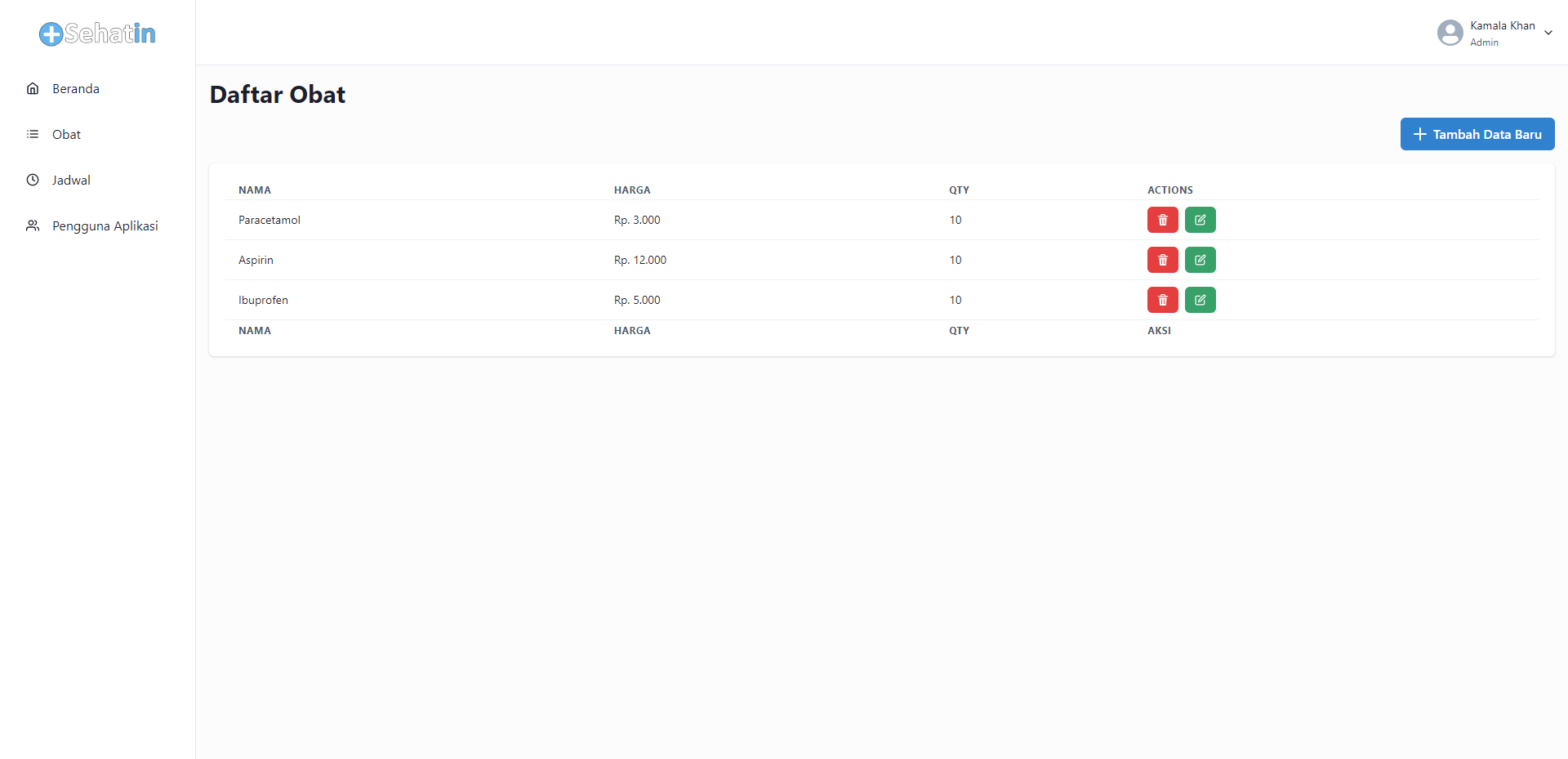Click the clock icon beside Jadwal
The width and height of the screenshot is (1568, 759).
33,180
